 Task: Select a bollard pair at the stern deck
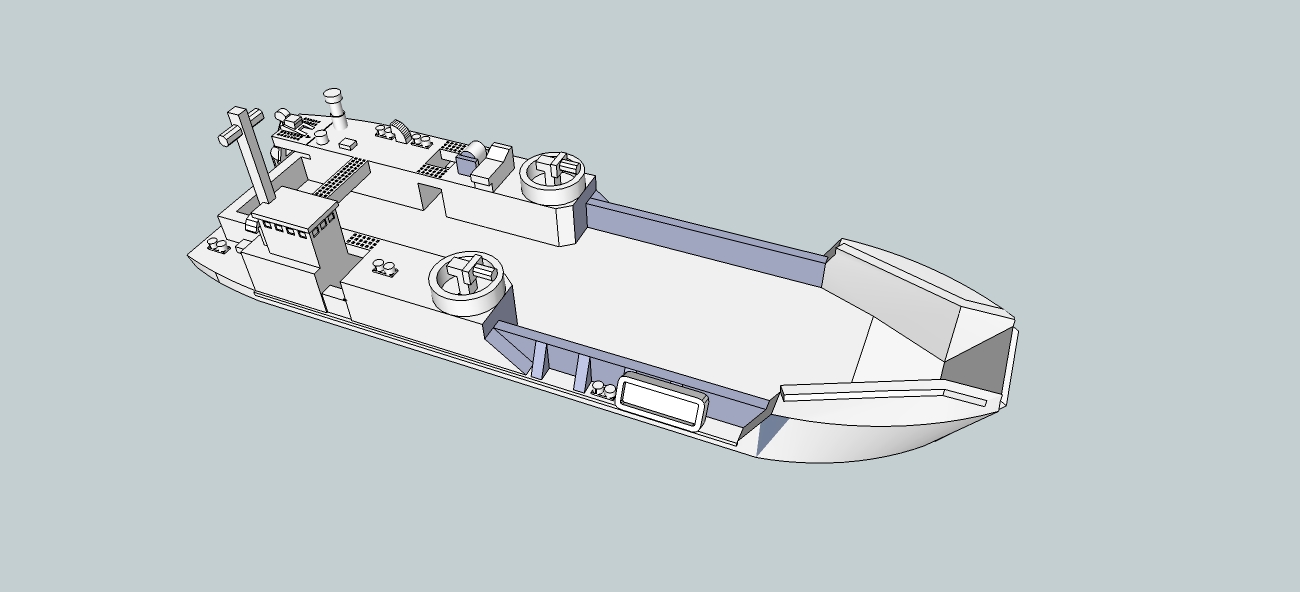pos(217,245)
